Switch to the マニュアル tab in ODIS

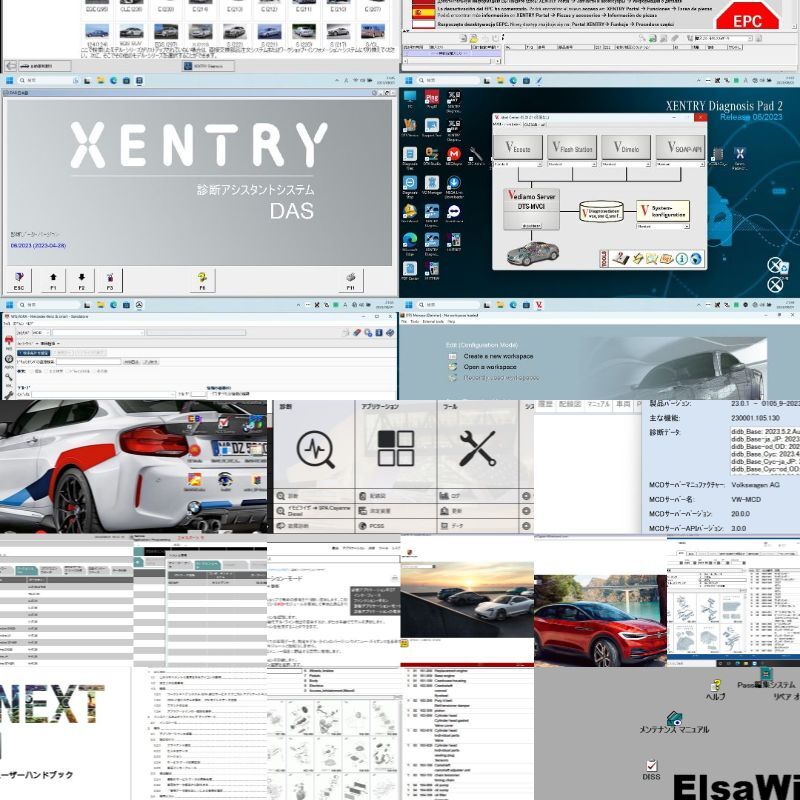point(598,404)
